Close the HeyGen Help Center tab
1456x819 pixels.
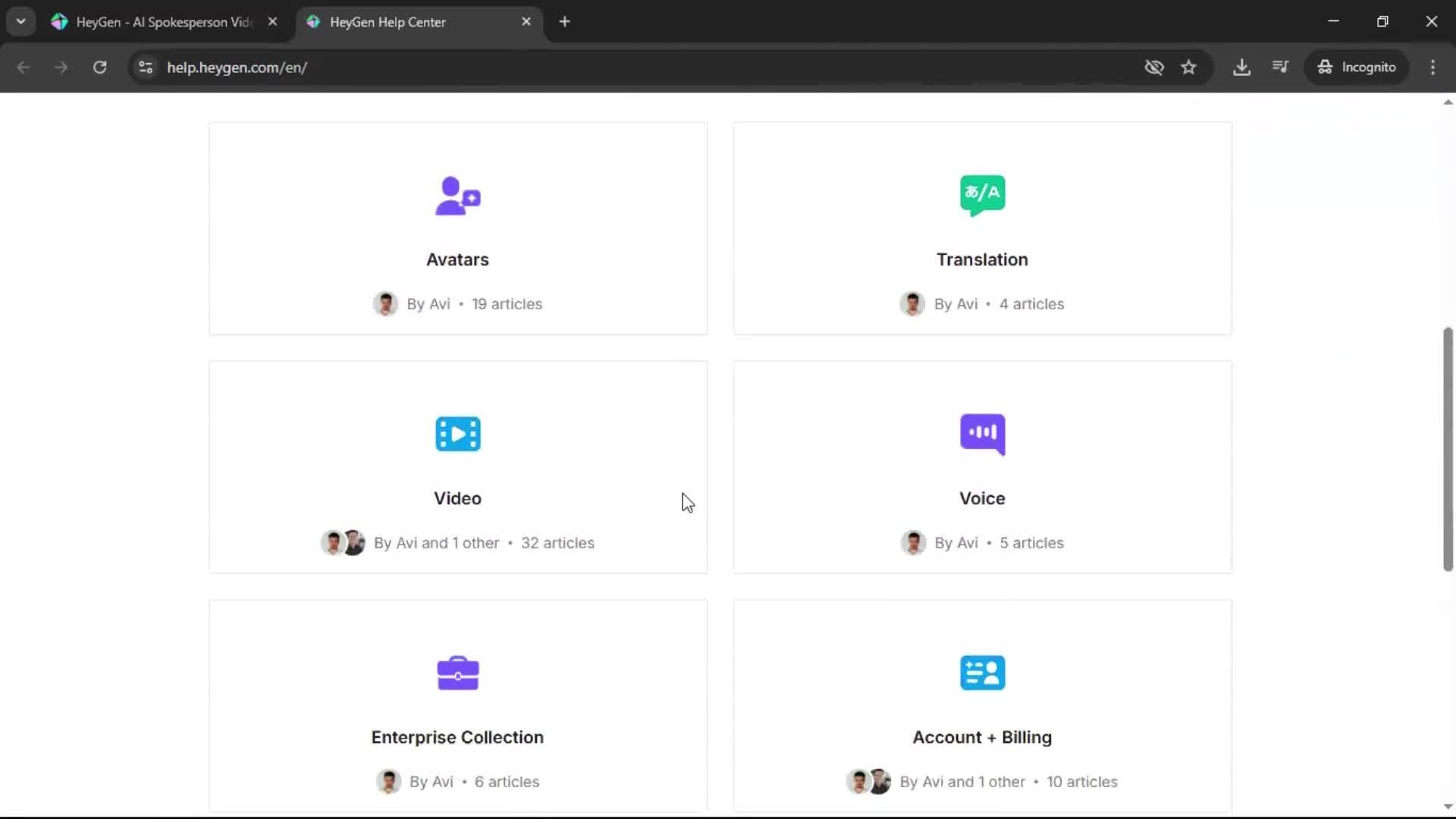[x=526, y=22]
